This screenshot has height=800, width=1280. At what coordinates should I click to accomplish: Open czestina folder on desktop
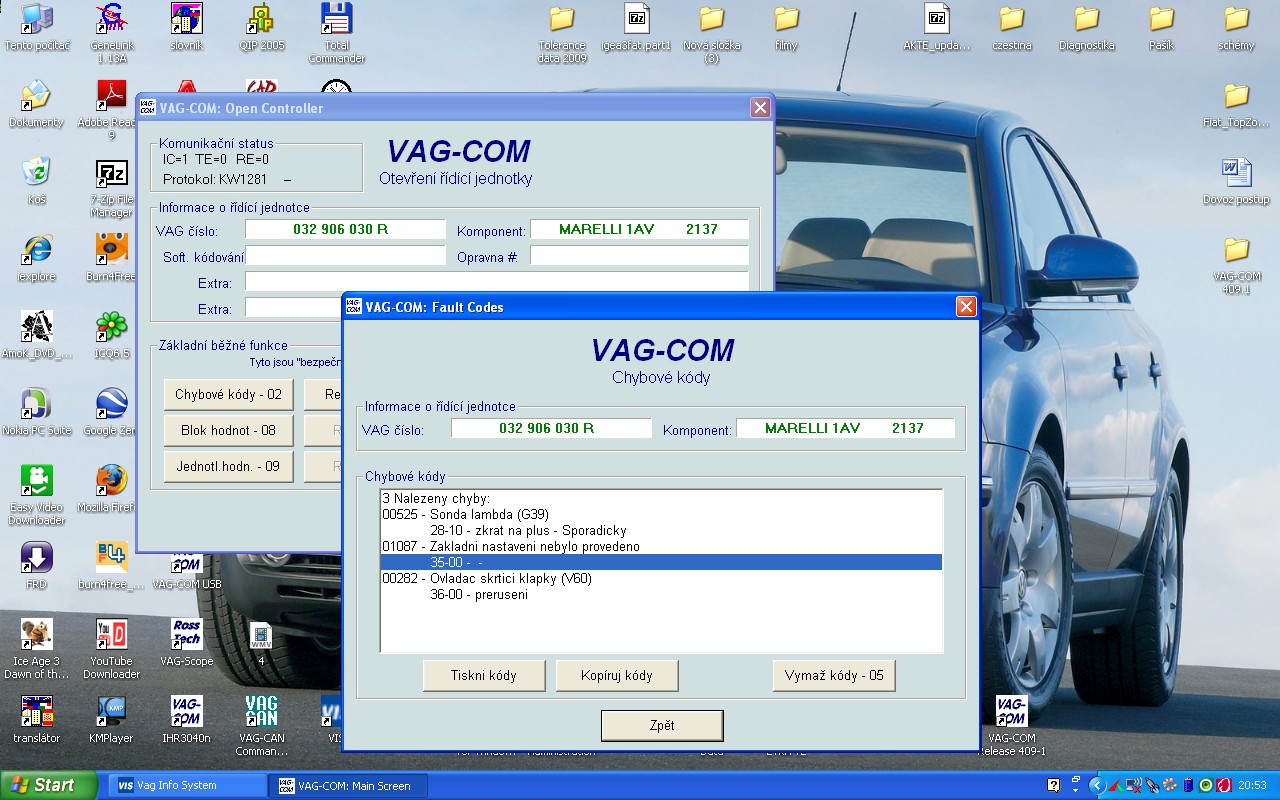[x=1012, y=26]
